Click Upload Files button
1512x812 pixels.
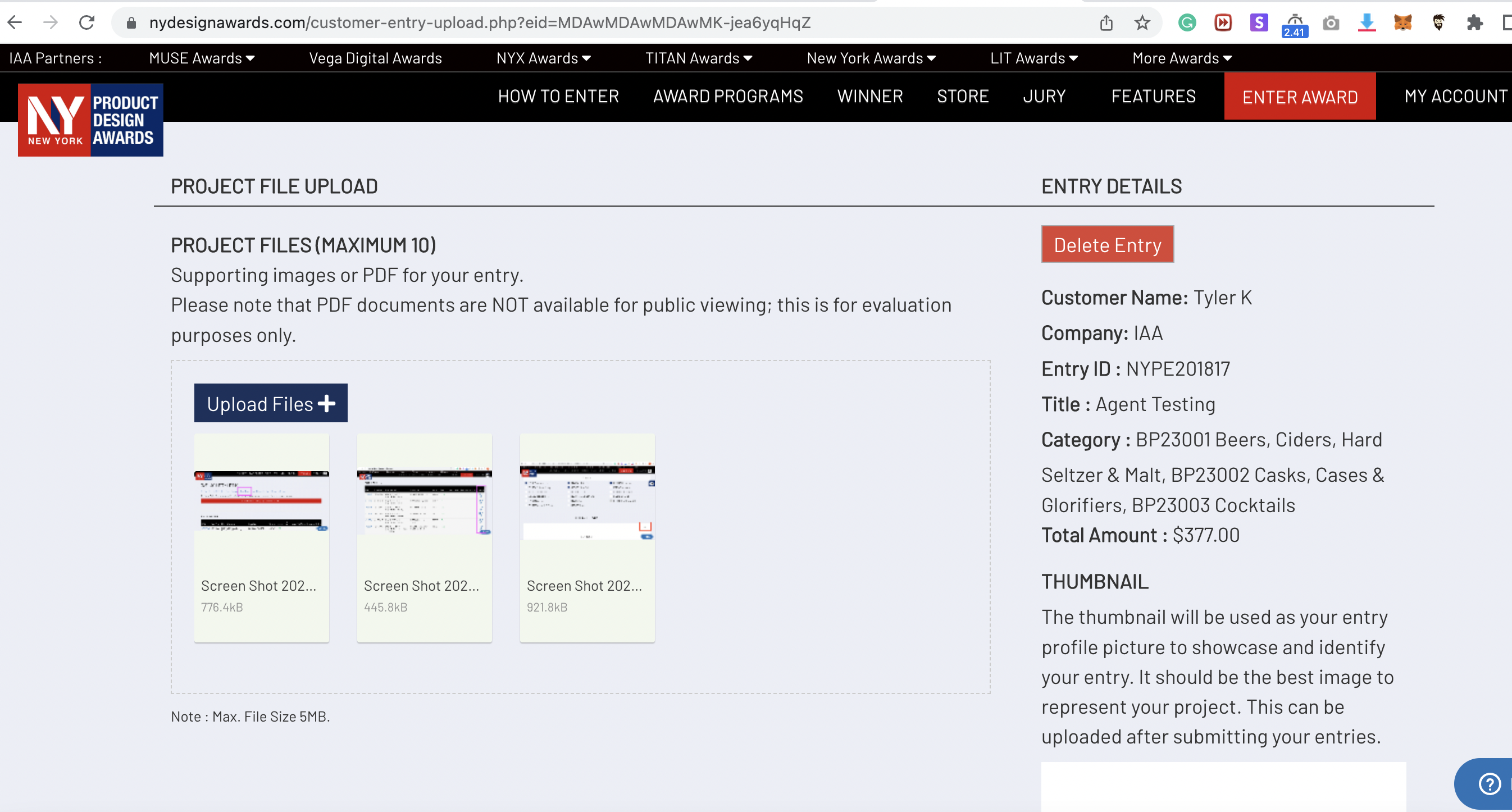(x=271, y=404)
